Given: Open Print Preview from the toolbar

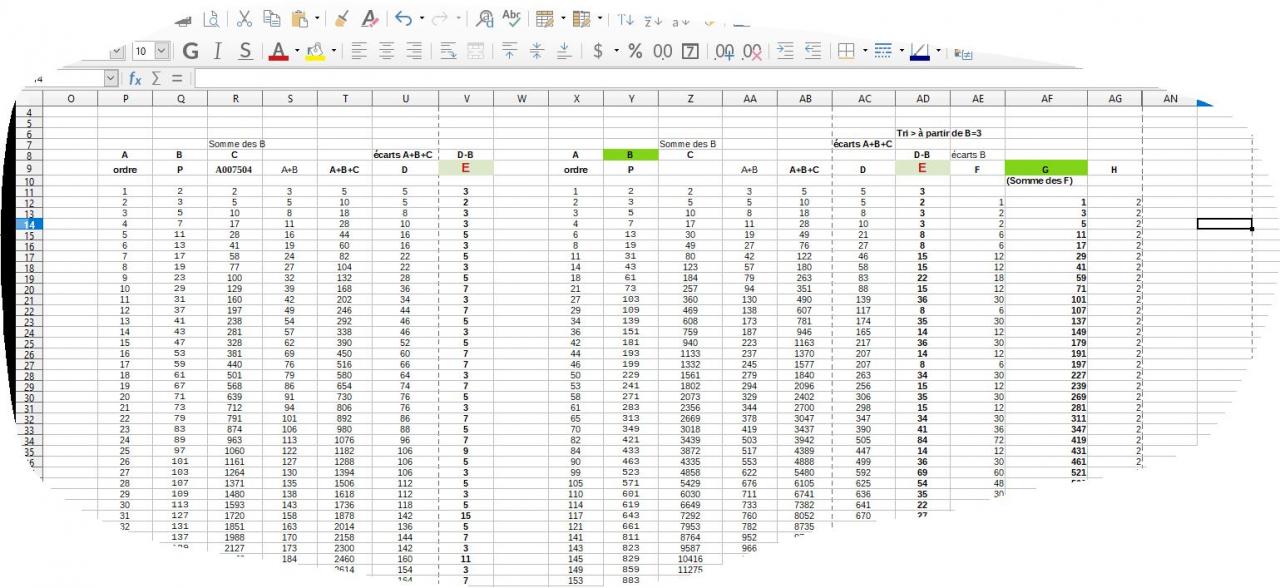Looking at the screenshot, I should tap(211, 19).
